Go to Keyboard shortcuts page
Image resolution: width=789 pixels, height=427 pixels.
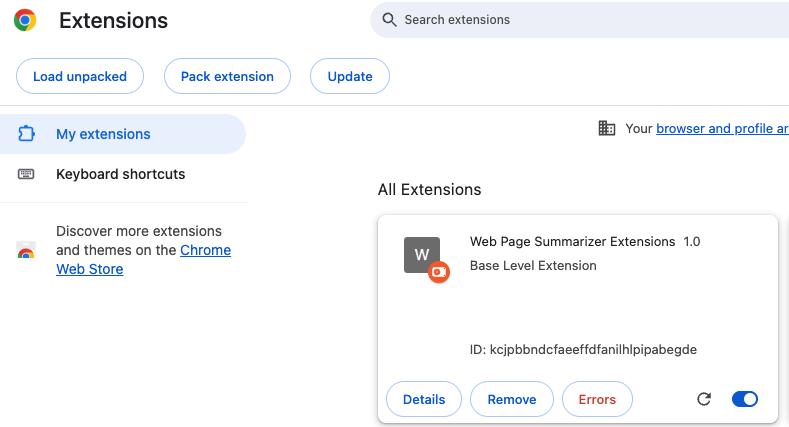pyautogui.click(x=120, y=174)
